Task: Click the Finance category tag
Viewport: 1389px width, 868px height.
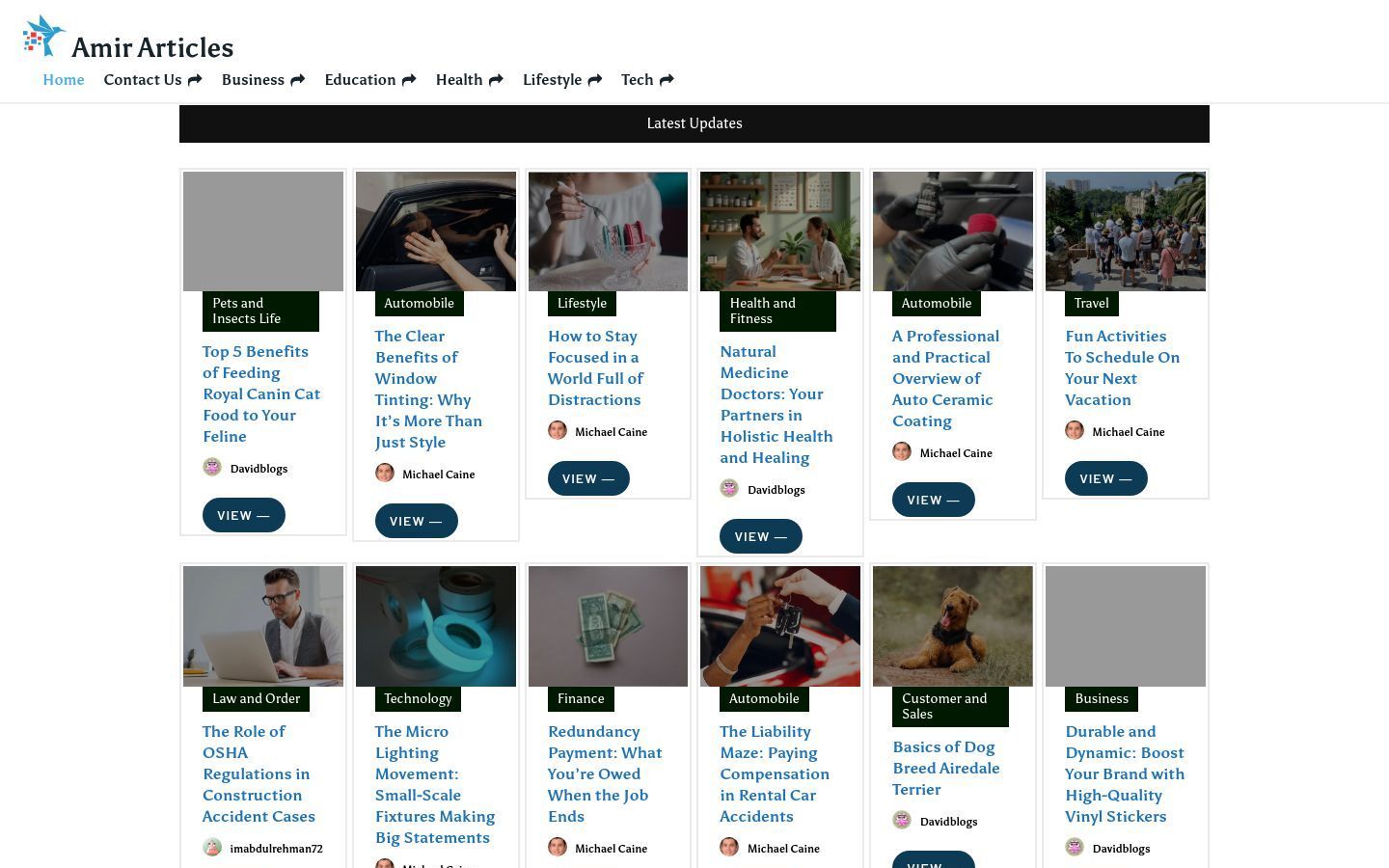Action: point(581,698)
